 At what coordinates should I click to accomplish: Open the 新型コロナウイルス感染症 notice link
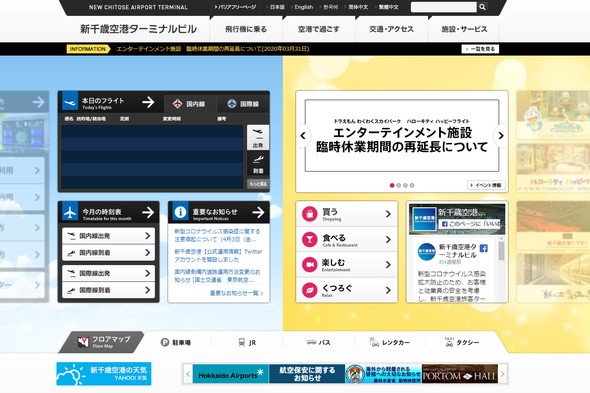point(217,235)
